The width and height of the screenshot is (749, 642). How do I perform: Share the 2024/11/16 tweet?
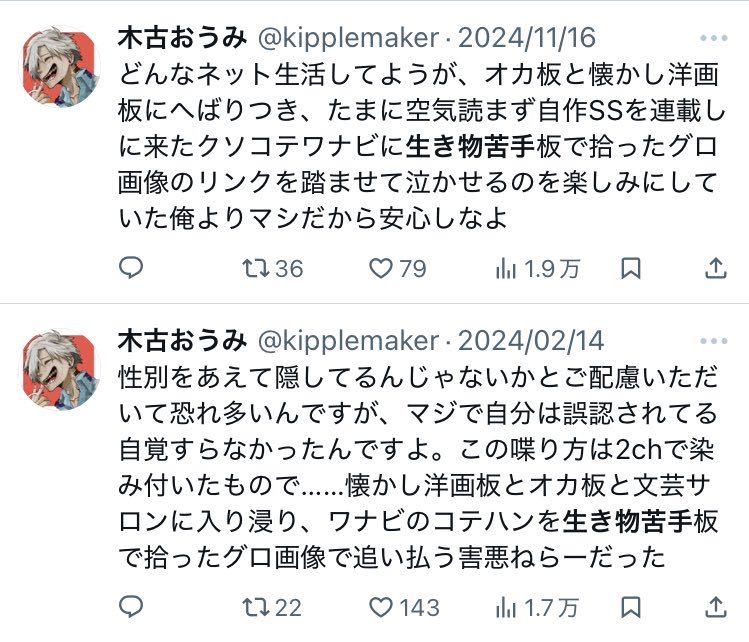(x=716, y=268)
